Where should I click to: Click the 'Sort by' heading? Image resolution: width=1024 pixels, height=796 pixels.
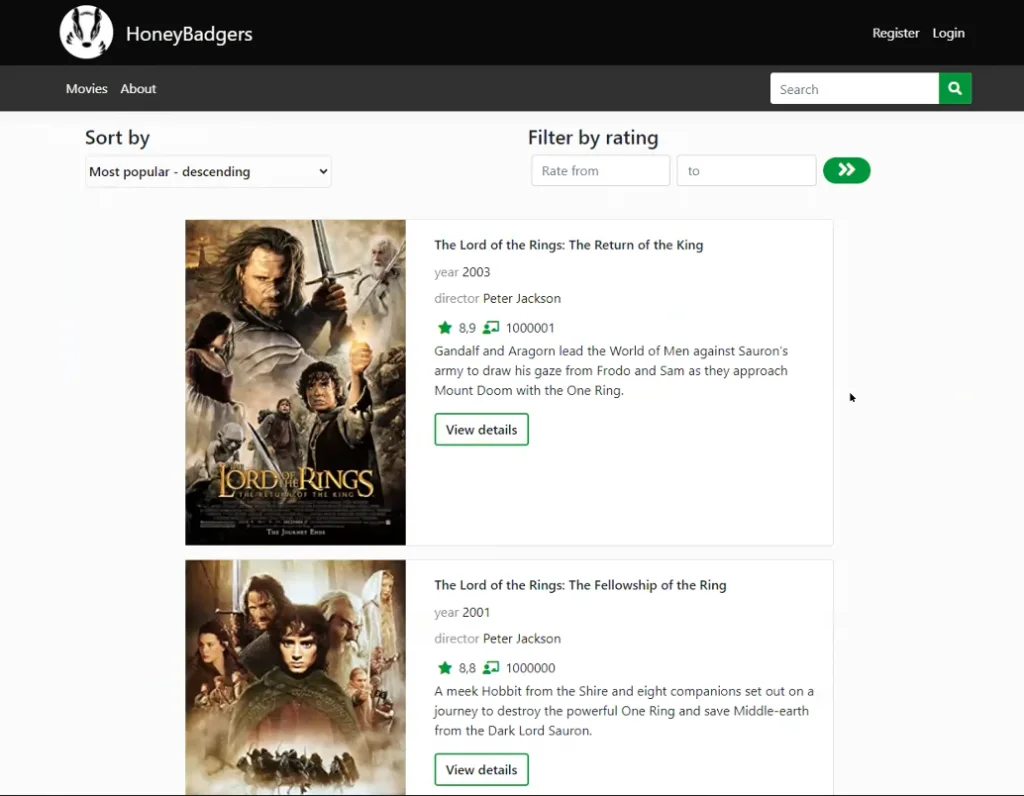tap(118, 138)
